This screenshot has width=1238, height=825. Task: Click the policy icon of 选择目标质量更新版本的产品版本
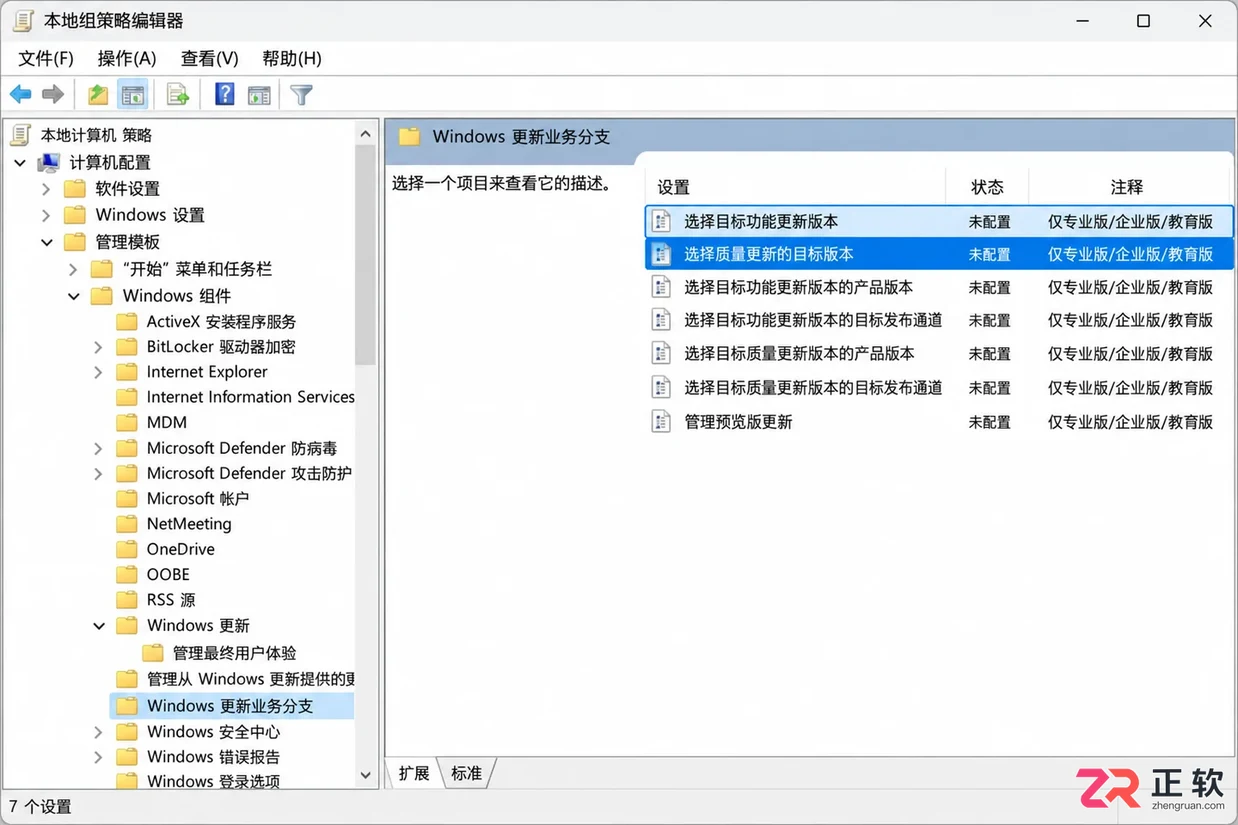tap(661, 353)
